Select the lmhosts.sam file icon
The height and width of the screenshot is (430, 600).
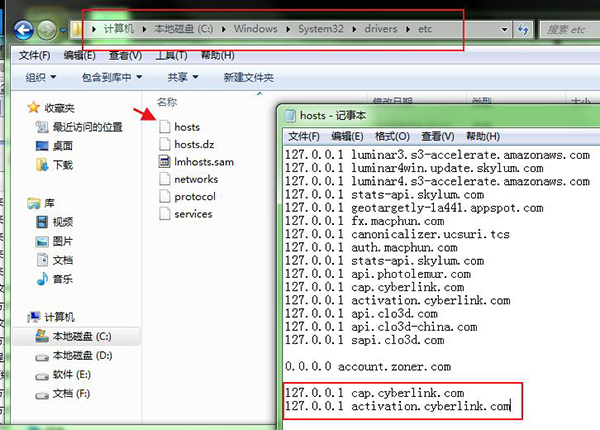[x=165, y=161]
